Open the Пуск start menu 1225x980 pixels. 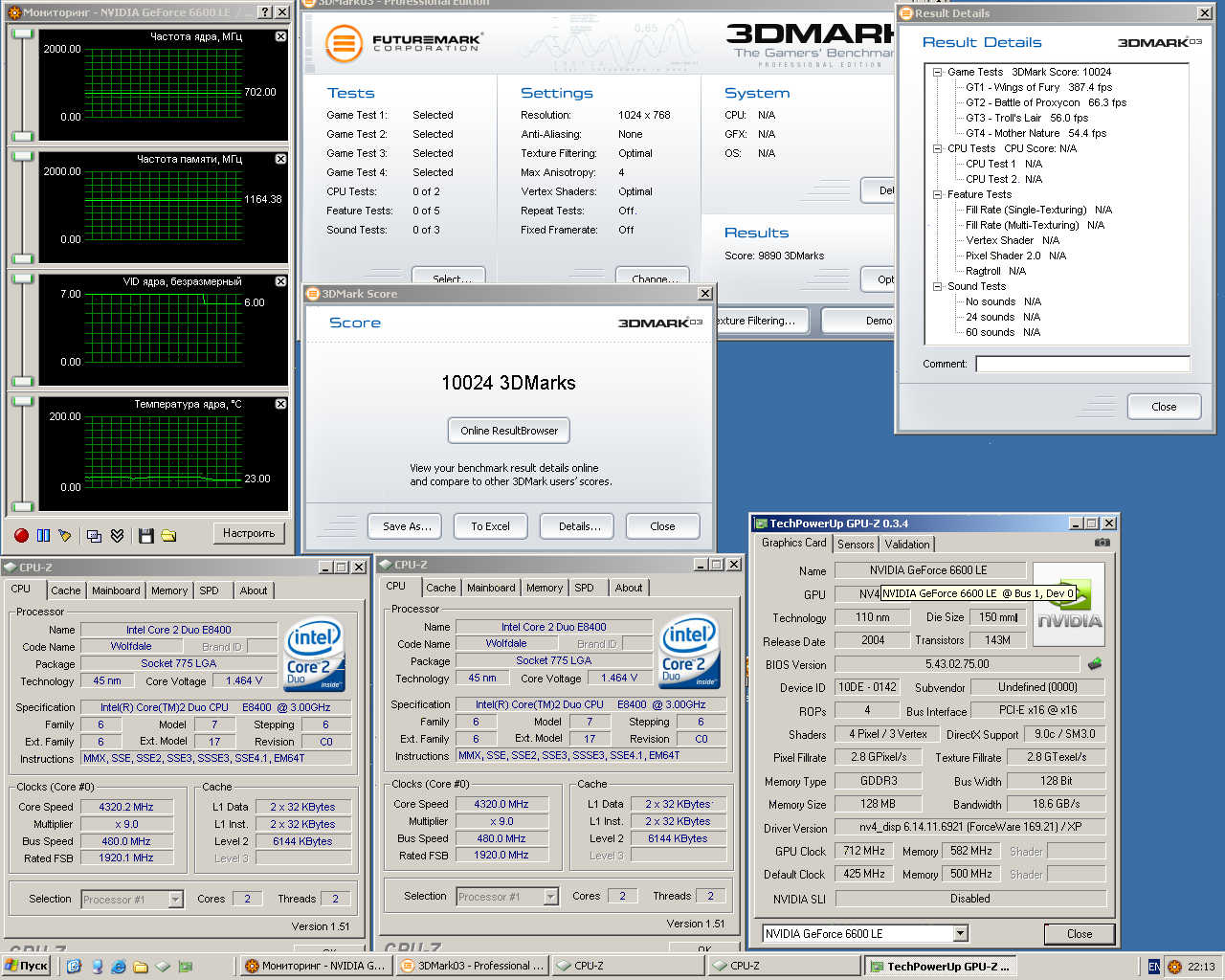point(27,966)
